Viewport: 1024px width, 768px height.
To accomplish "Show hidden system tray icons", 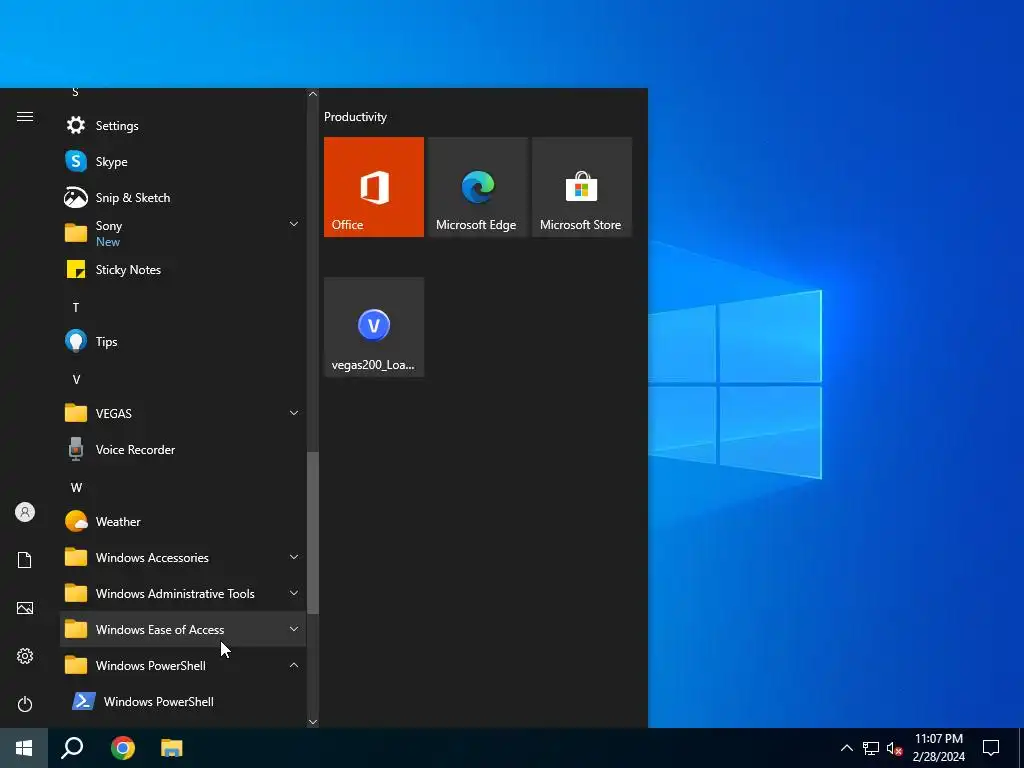I will click(846, 748).
